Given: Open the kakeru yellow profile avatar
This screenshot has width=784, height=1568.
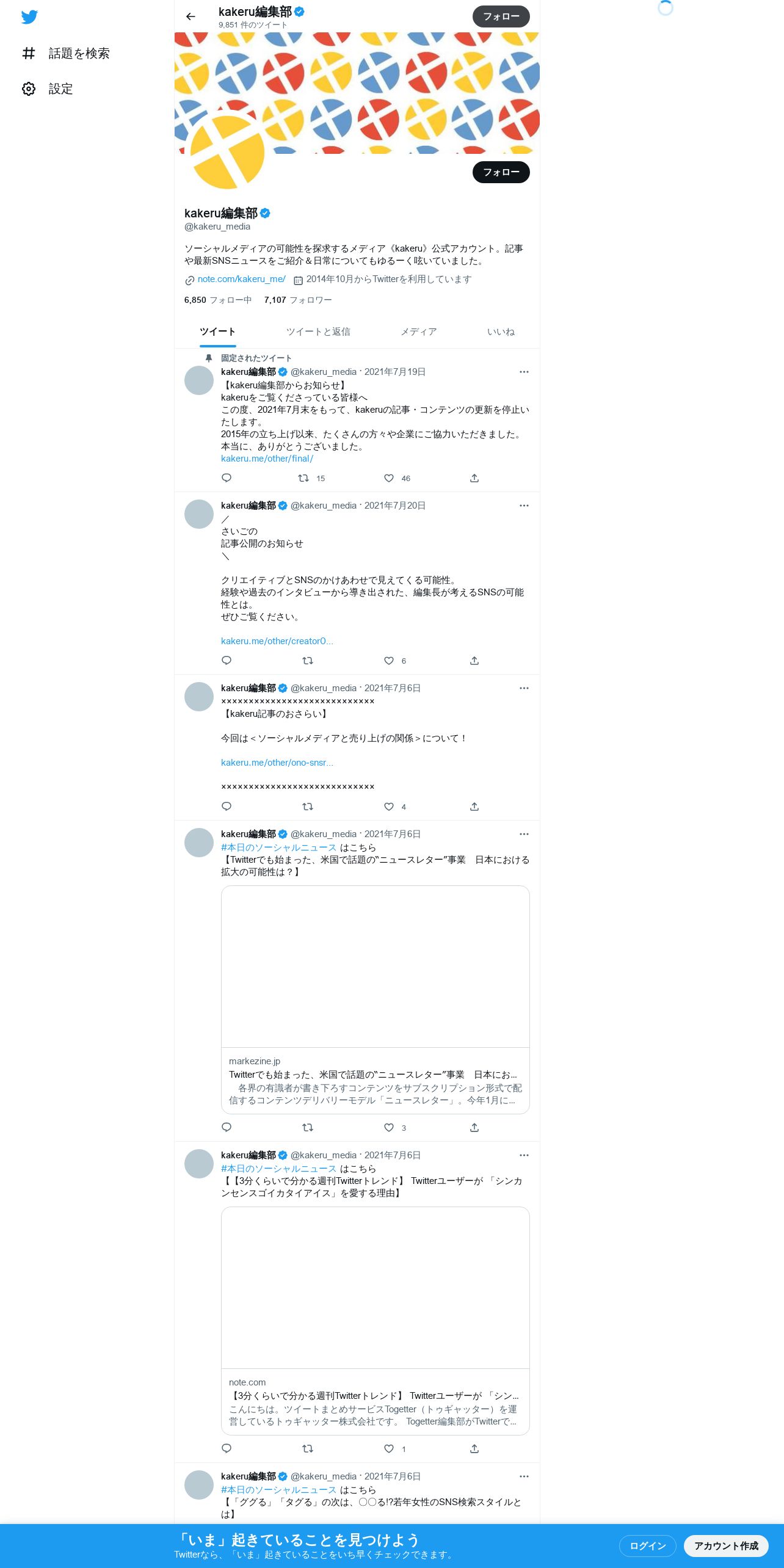Looking at the screenshot, I should pos(227,151).
